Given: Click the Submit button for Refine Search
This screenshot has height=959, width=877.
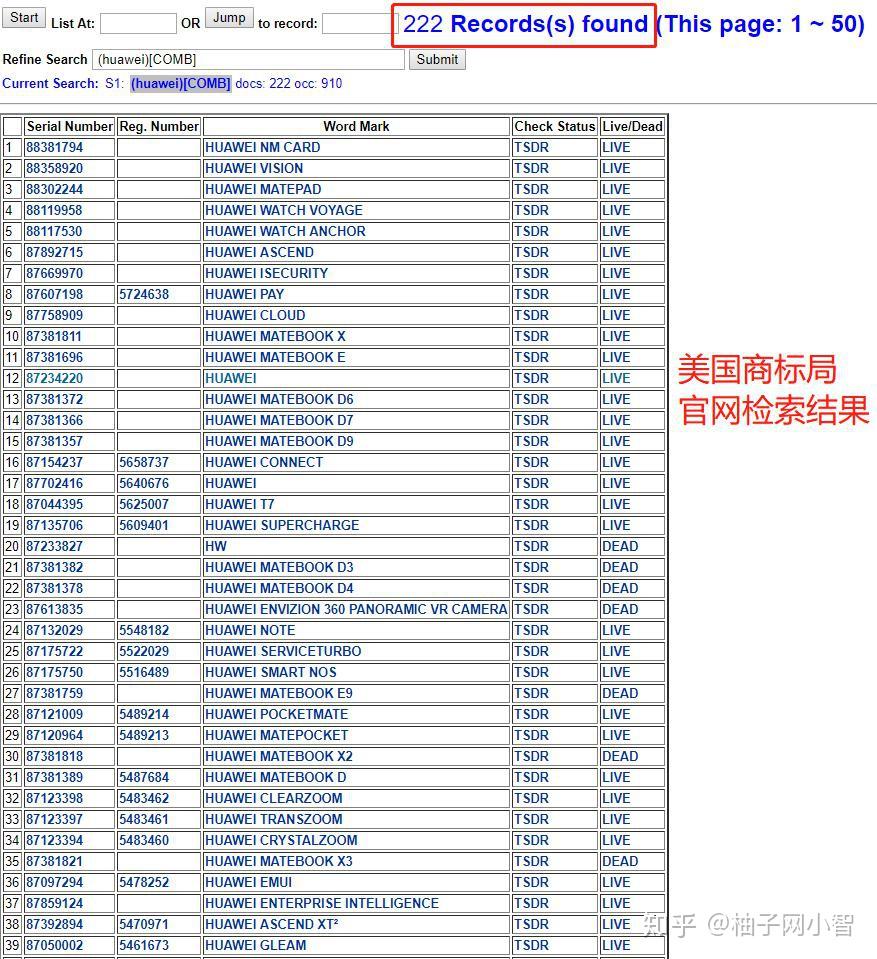Looking at the screenshot, I should [437, 59].
